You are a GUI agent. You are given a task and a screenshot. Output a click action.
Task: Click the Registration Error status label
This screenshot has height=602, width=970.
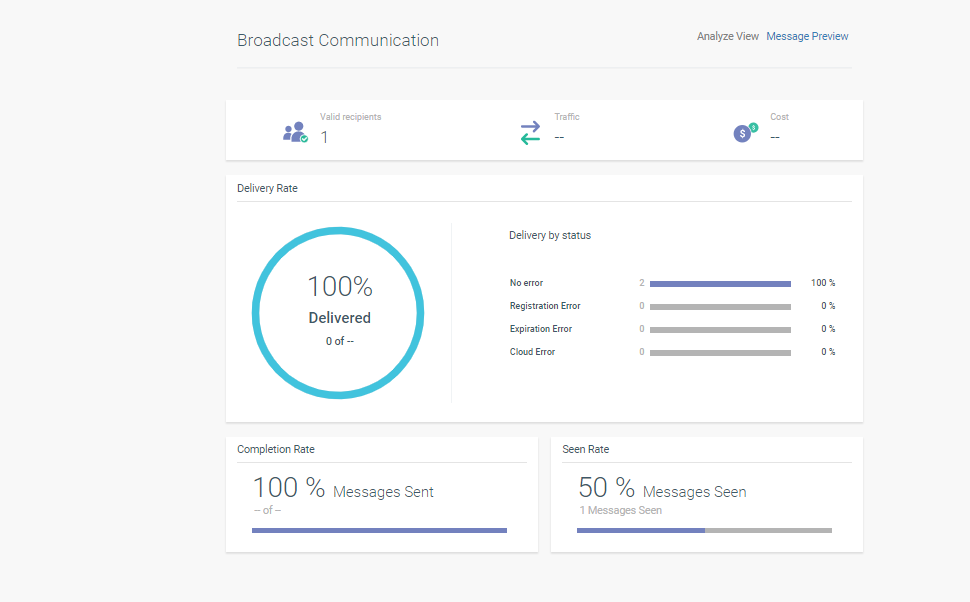pyautogui.click(x=545, y=307)
